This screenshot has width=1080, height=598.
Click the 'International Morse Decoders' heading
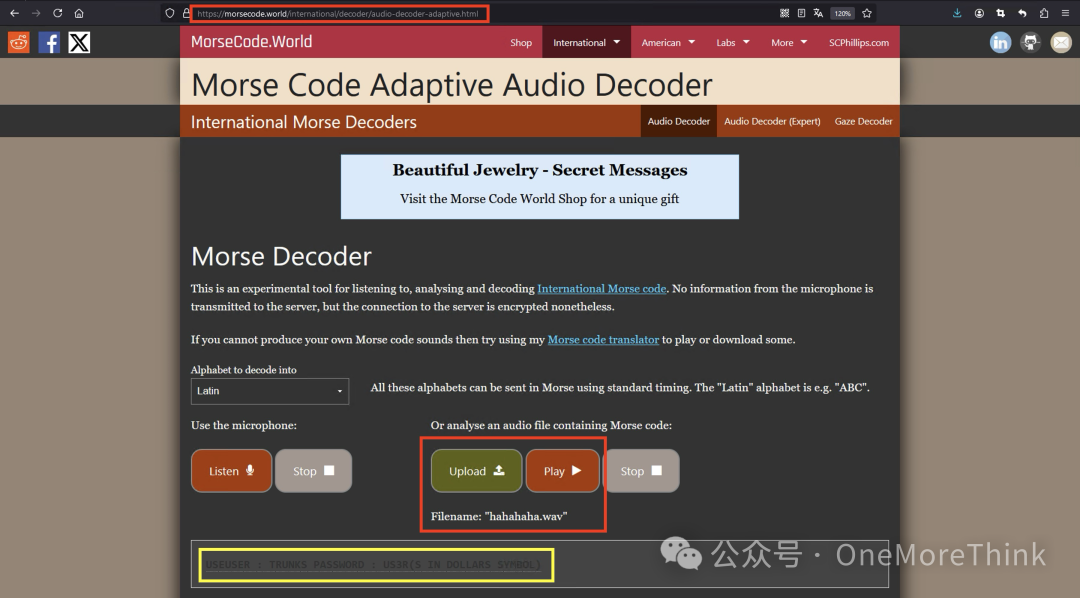(x=304, y=122)
